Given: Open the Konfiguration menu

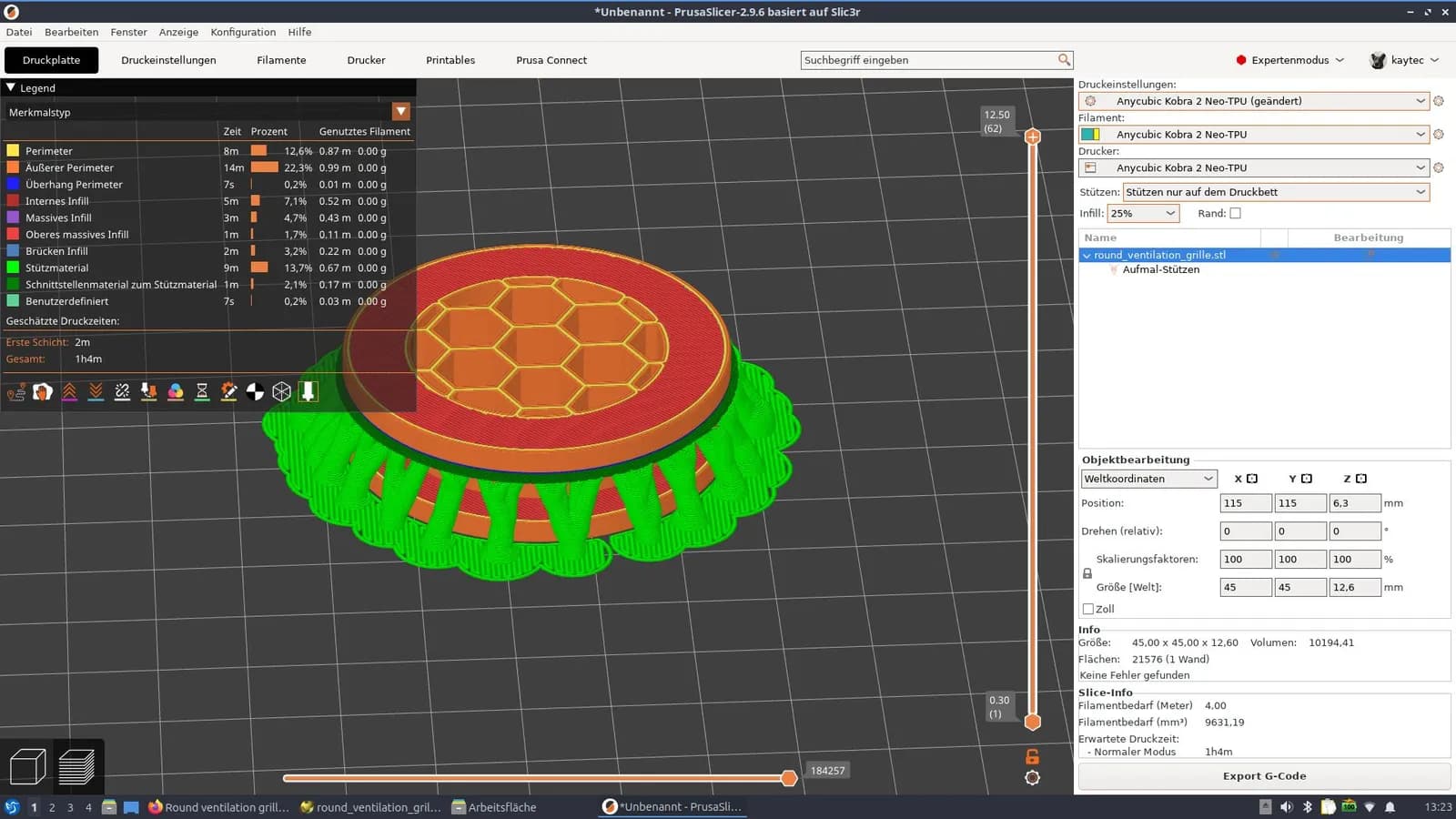Looking at the screenshot, I should tap(243, 32).
